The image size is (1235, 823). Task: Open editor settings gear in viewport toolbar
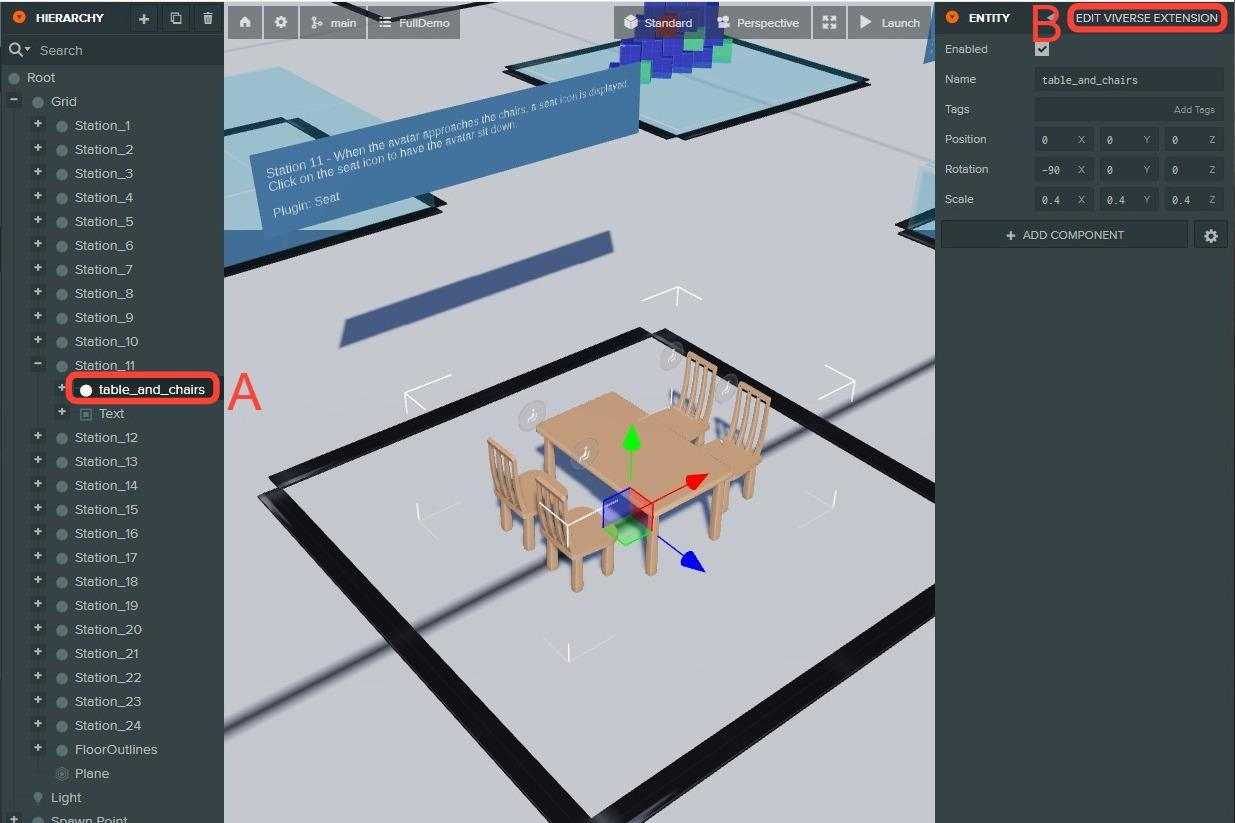281,23
